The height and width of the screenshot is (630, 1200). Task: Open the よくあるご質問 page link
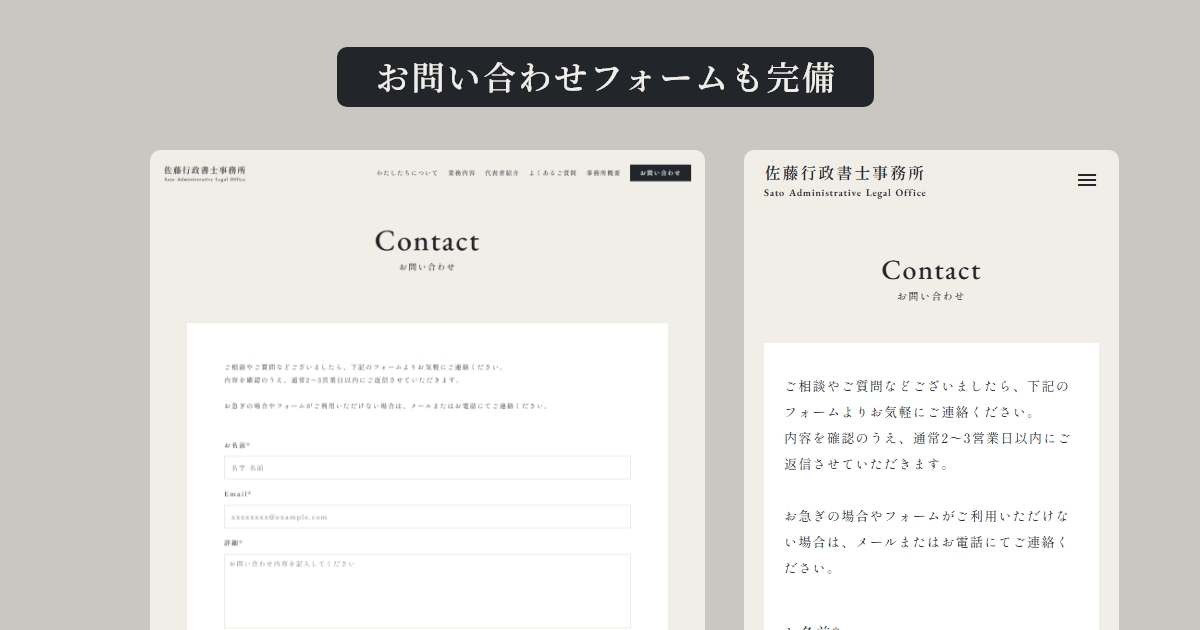point(554,172)
